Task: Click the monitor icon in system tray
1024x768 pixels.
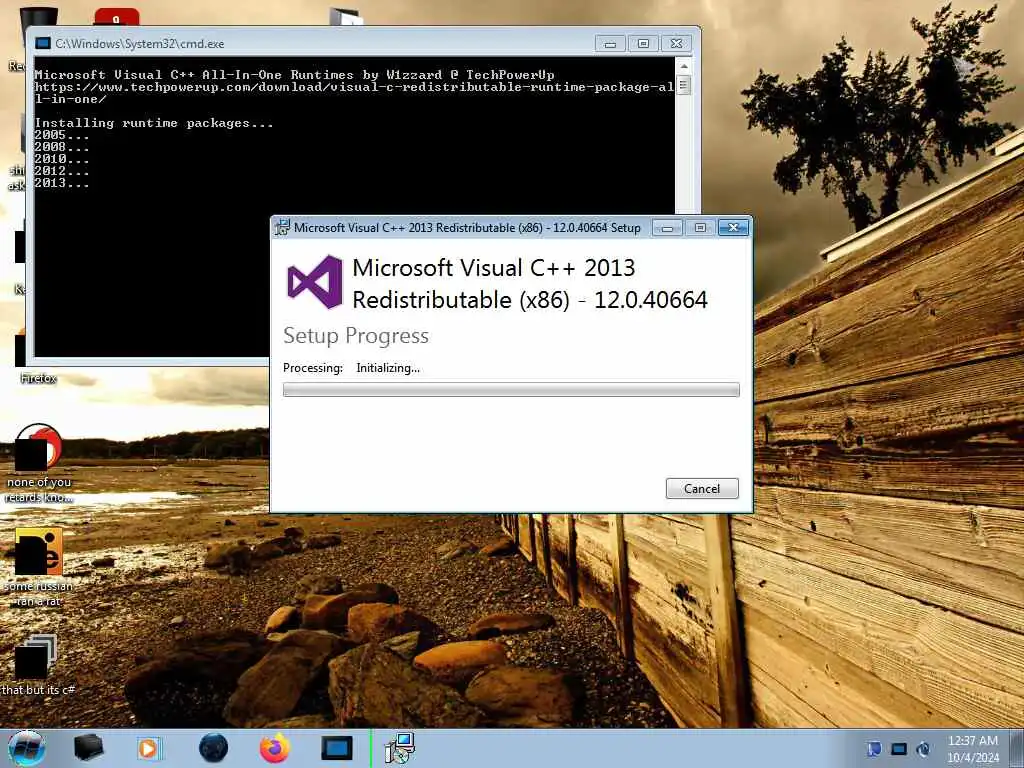Action: point(899,749)
